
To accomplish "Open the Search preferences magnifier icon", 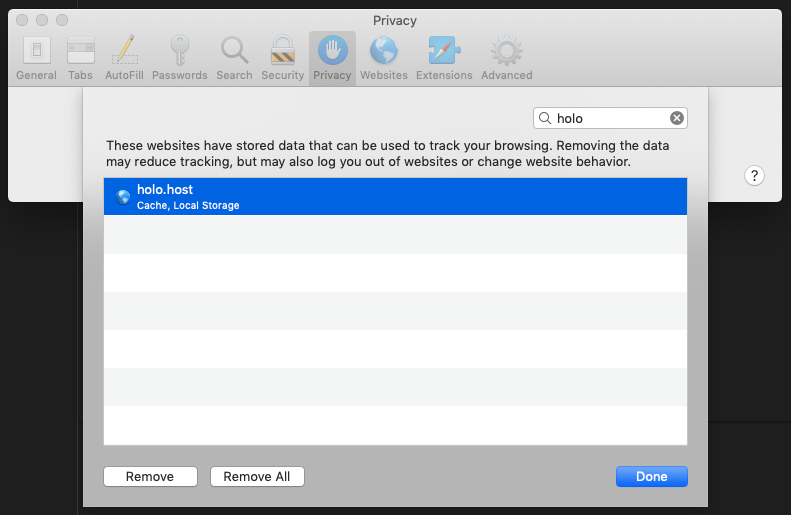I will pos(234,57).
